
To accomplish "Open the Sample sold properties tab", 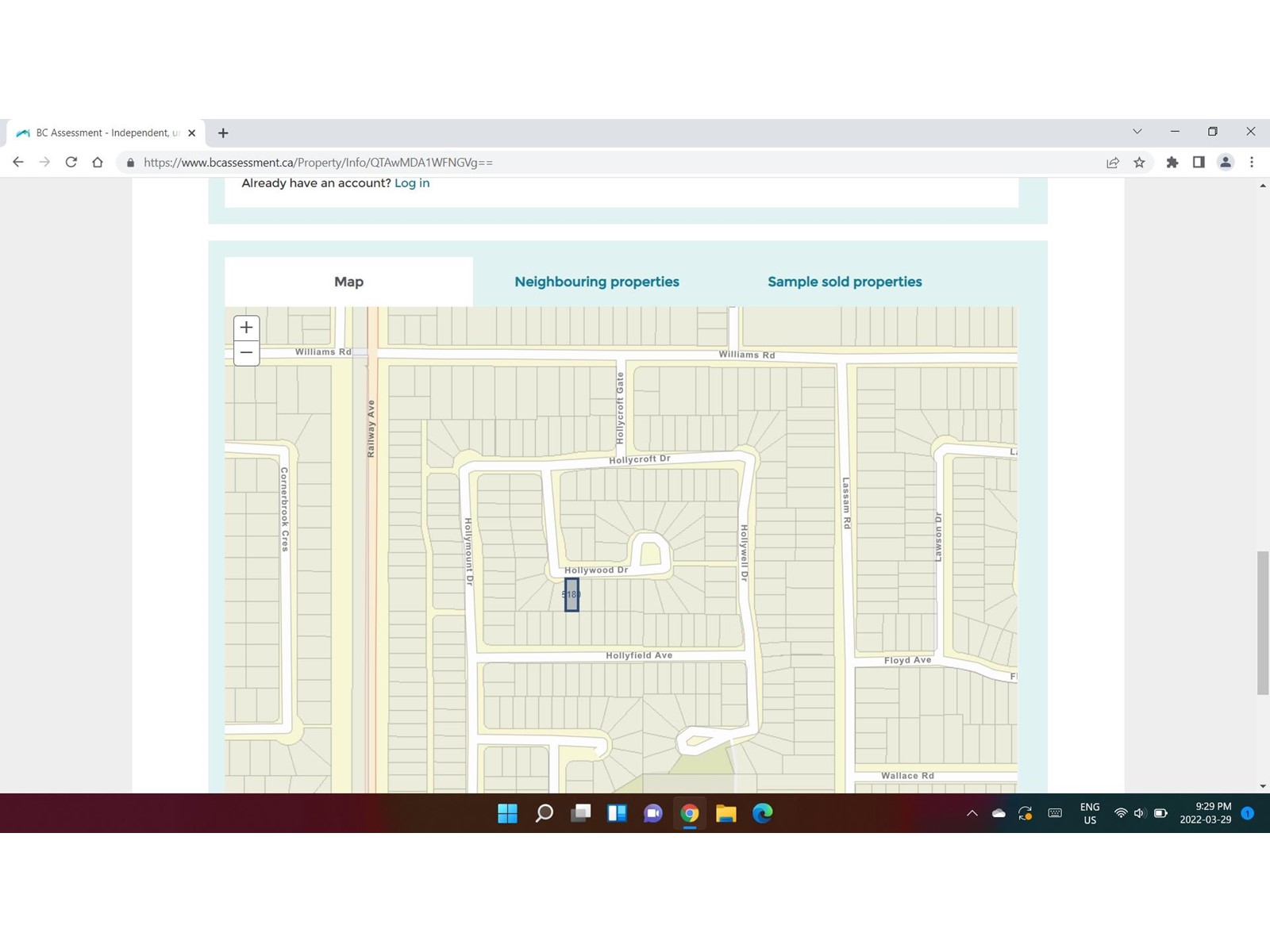I will click(x=845, y=282).
